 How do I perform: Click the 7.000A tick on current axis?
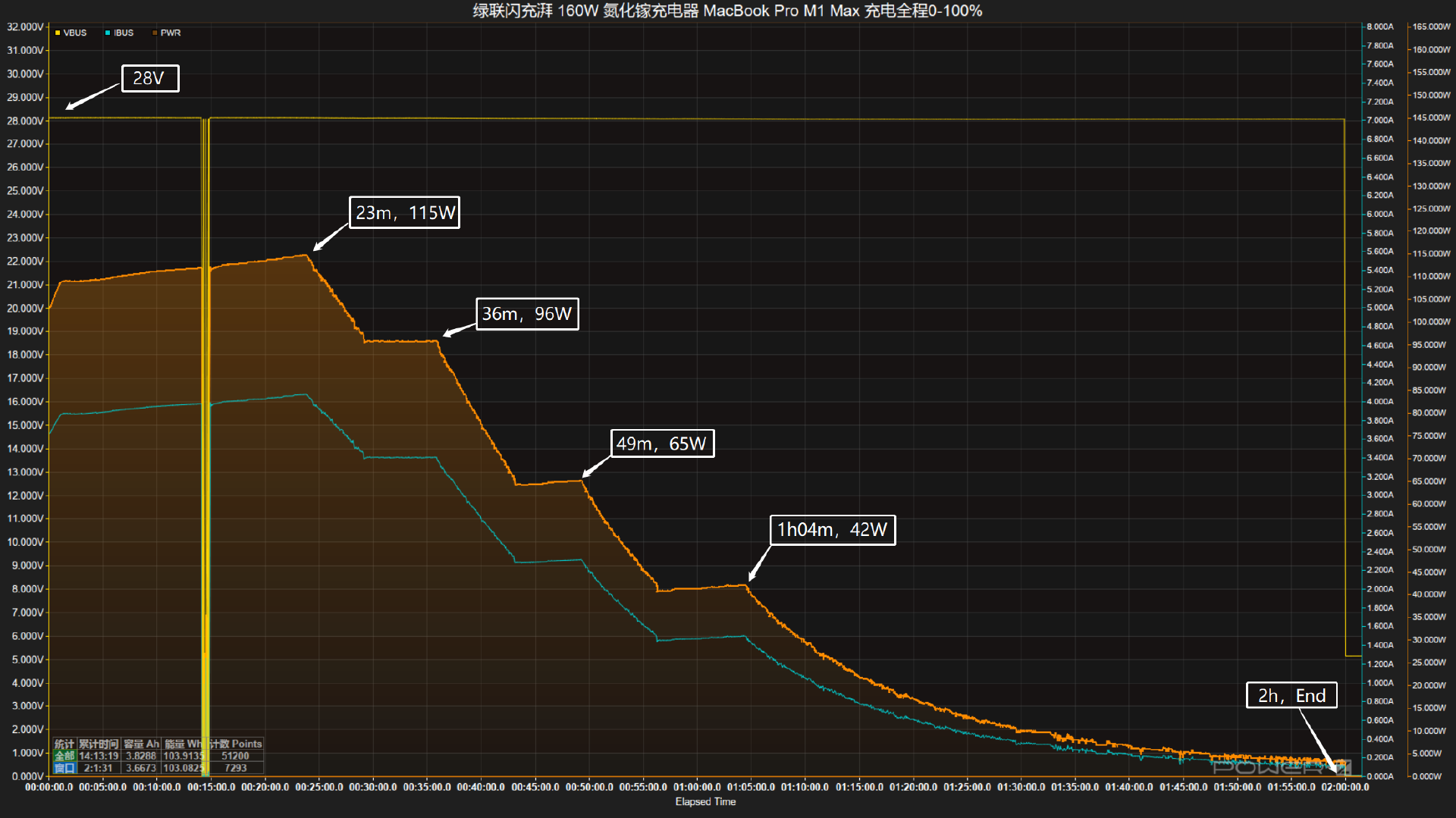[x=1380, y=120]
